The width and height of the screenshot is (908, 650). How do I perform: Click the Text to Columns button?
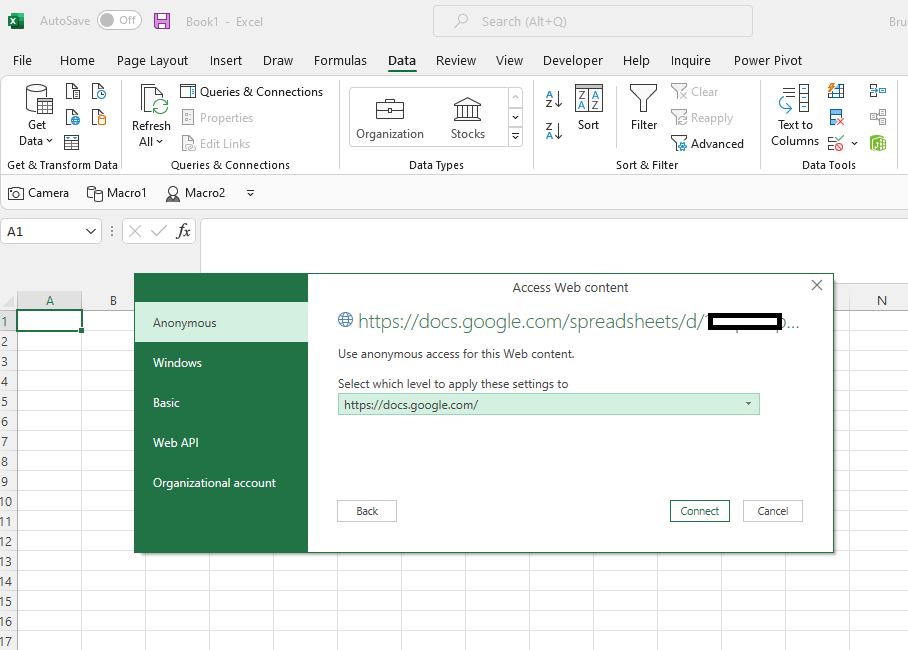(794, 115)
